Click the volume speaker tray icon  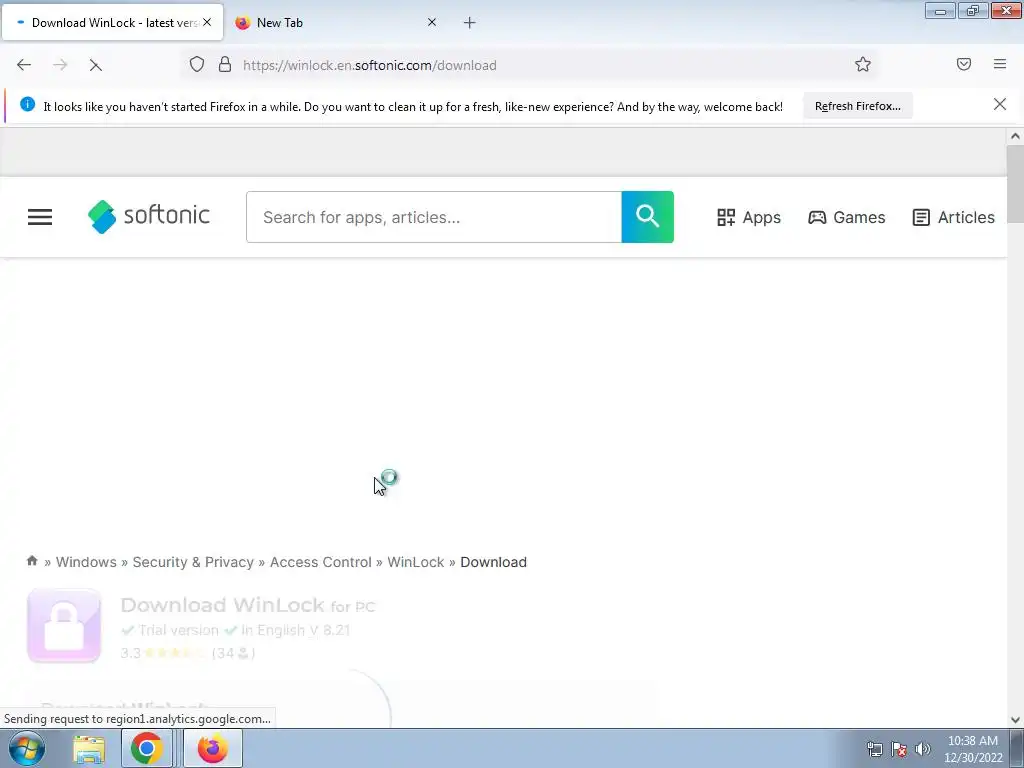click(922, 749)
